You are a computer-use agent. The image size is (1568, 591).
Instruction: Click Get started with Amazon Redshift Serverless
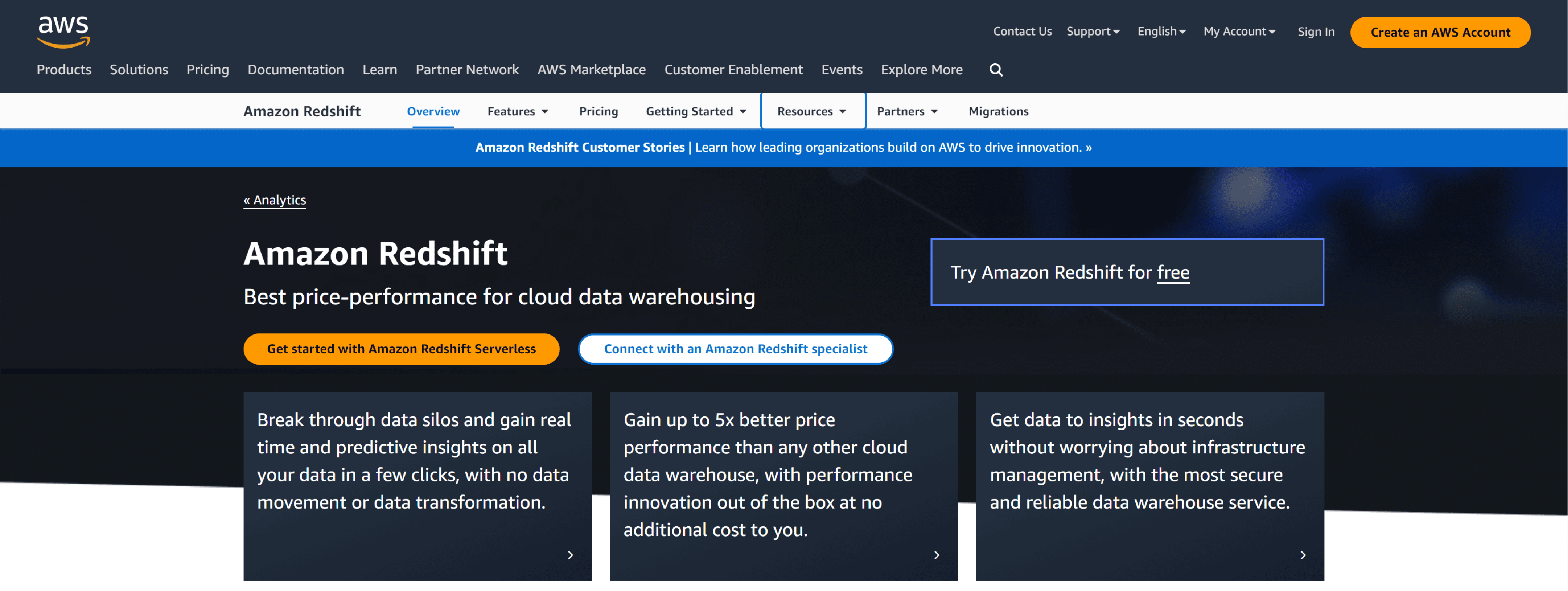click(401, 349)
